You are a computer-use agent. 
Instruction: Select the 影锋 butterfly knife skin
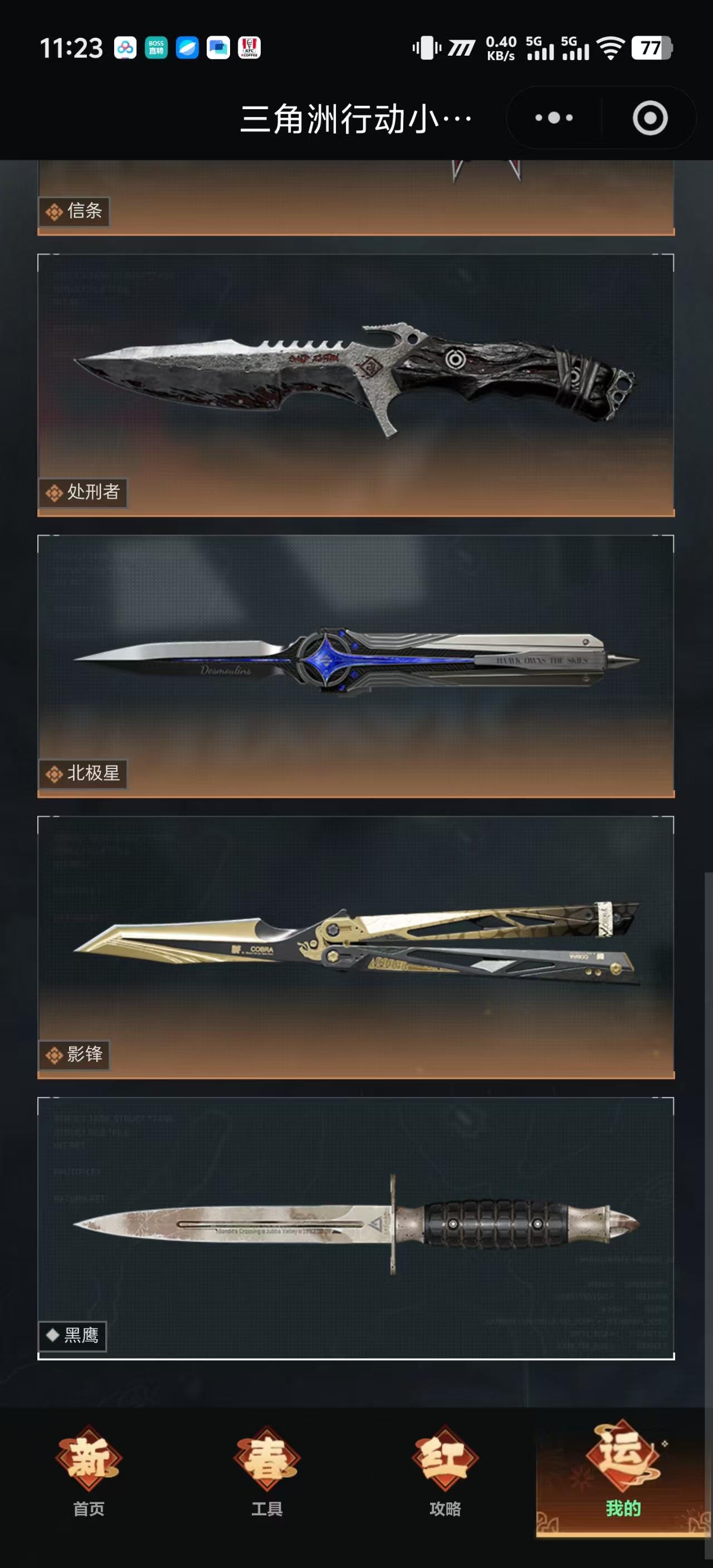[356, 947]
